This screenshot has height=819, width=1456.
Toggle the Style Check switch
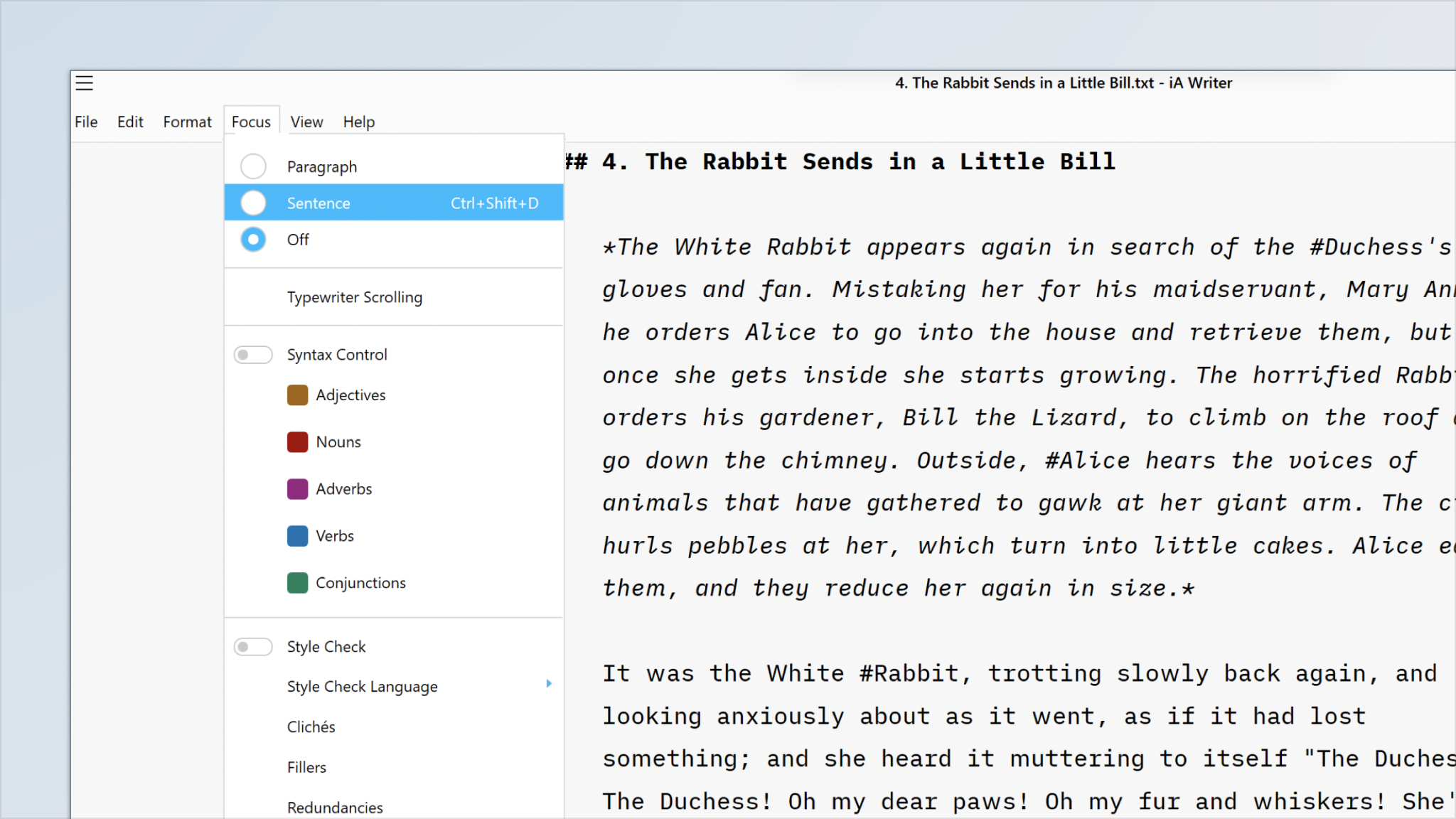[x=253, y=647]
